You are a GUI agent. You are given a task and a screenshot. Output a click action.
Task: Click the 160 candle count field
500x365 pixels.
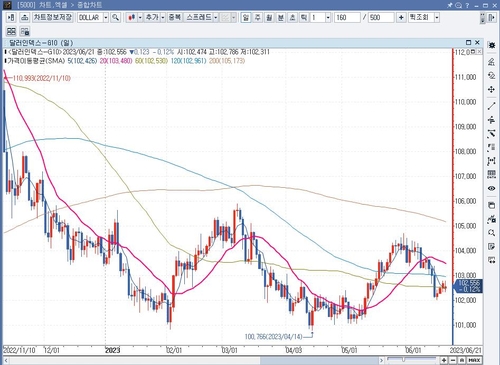pos(347,17)
